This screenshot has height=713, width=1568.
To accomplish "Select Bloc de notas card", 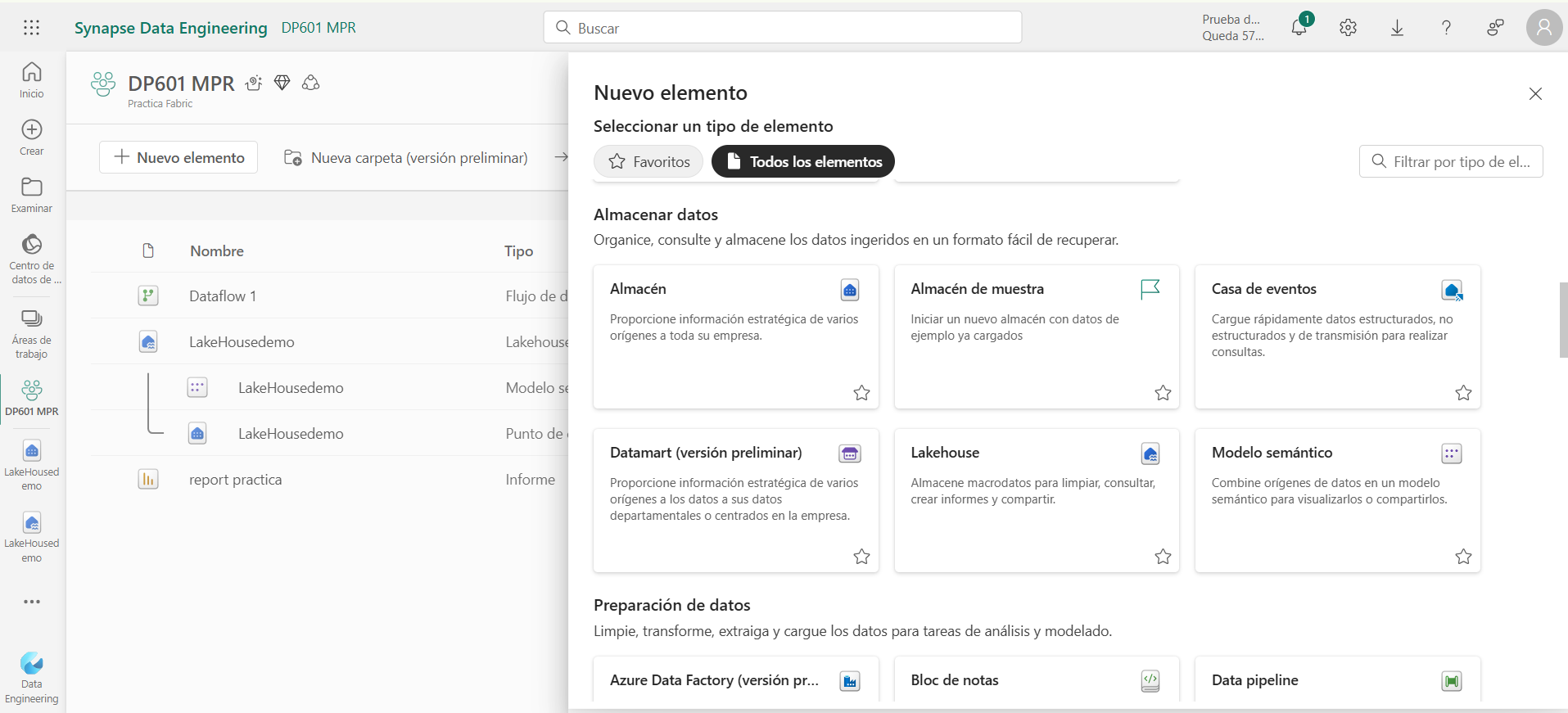I will tap(1037, 679).
